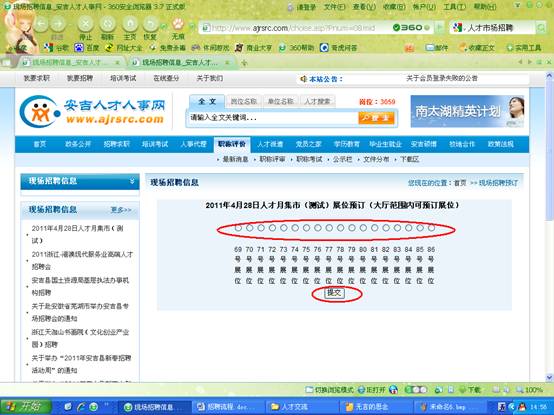Image resolution: width=554 pixels, height=415 pixels.
Task: Click the Baidu paw bookmark icon
Action: (79, 47)
